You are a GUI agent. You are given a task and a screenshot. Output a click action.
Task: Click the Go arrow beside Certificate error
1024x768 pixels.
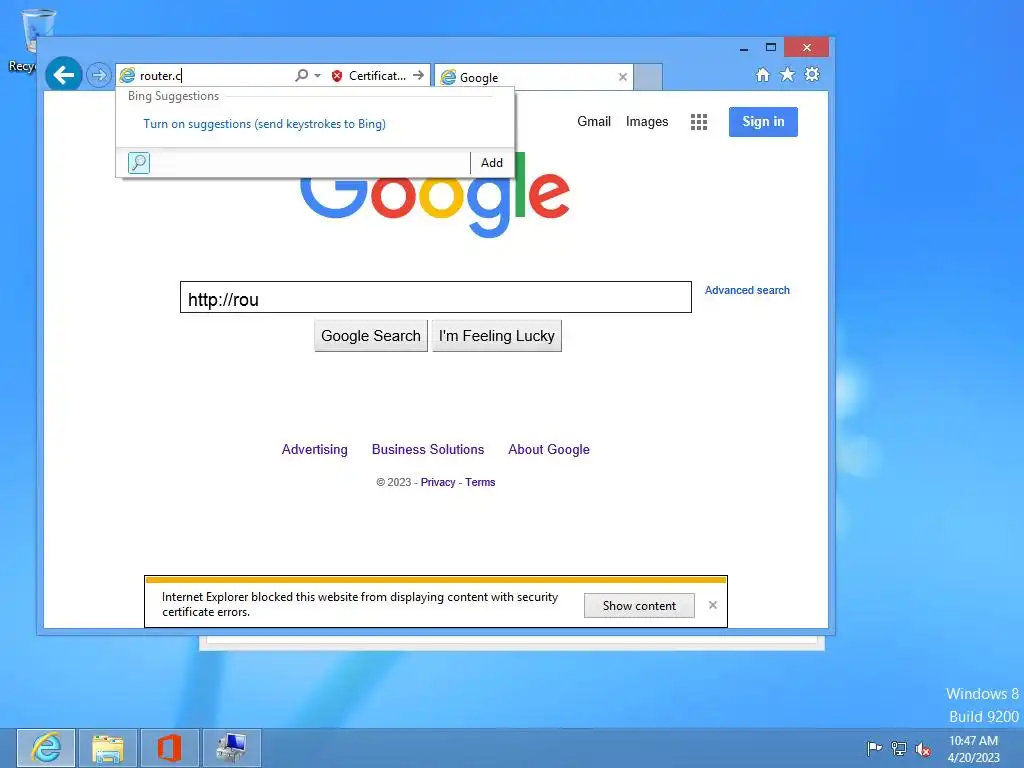419,75
